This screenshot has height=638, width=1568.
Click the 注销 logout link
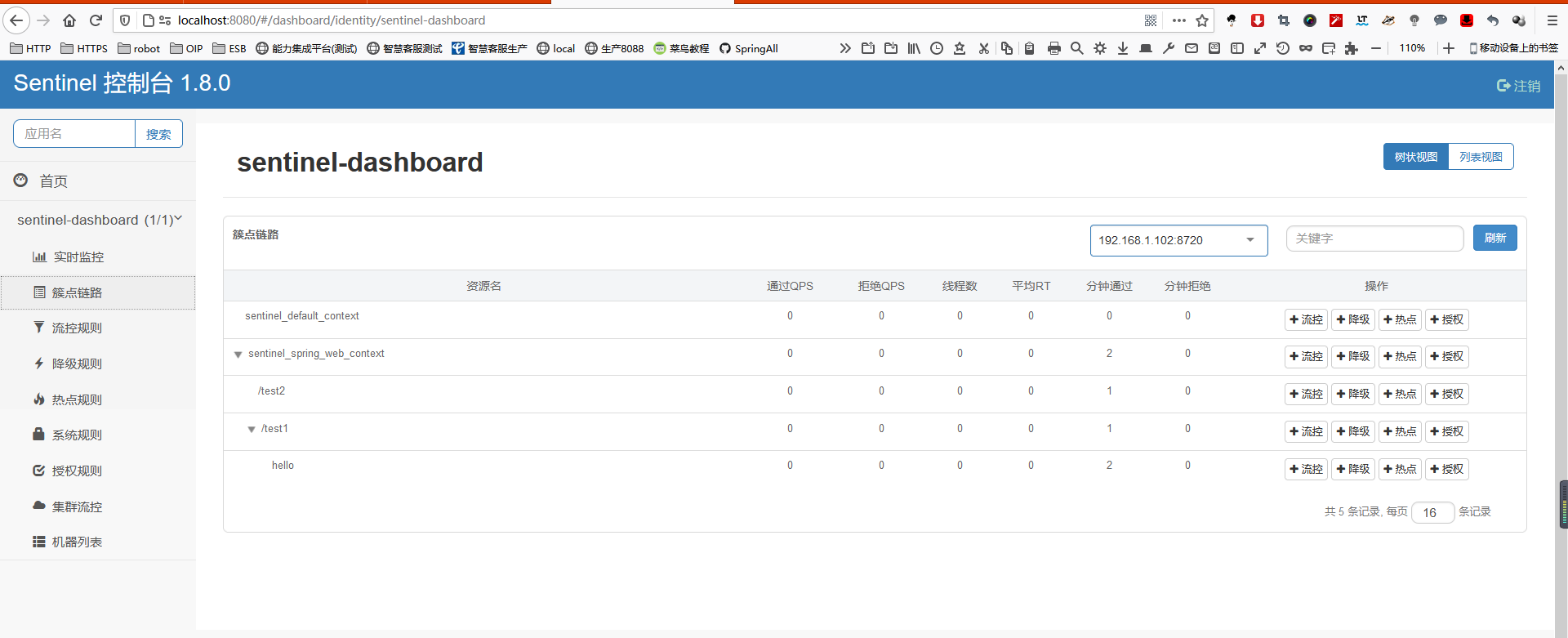[1518, 86]
